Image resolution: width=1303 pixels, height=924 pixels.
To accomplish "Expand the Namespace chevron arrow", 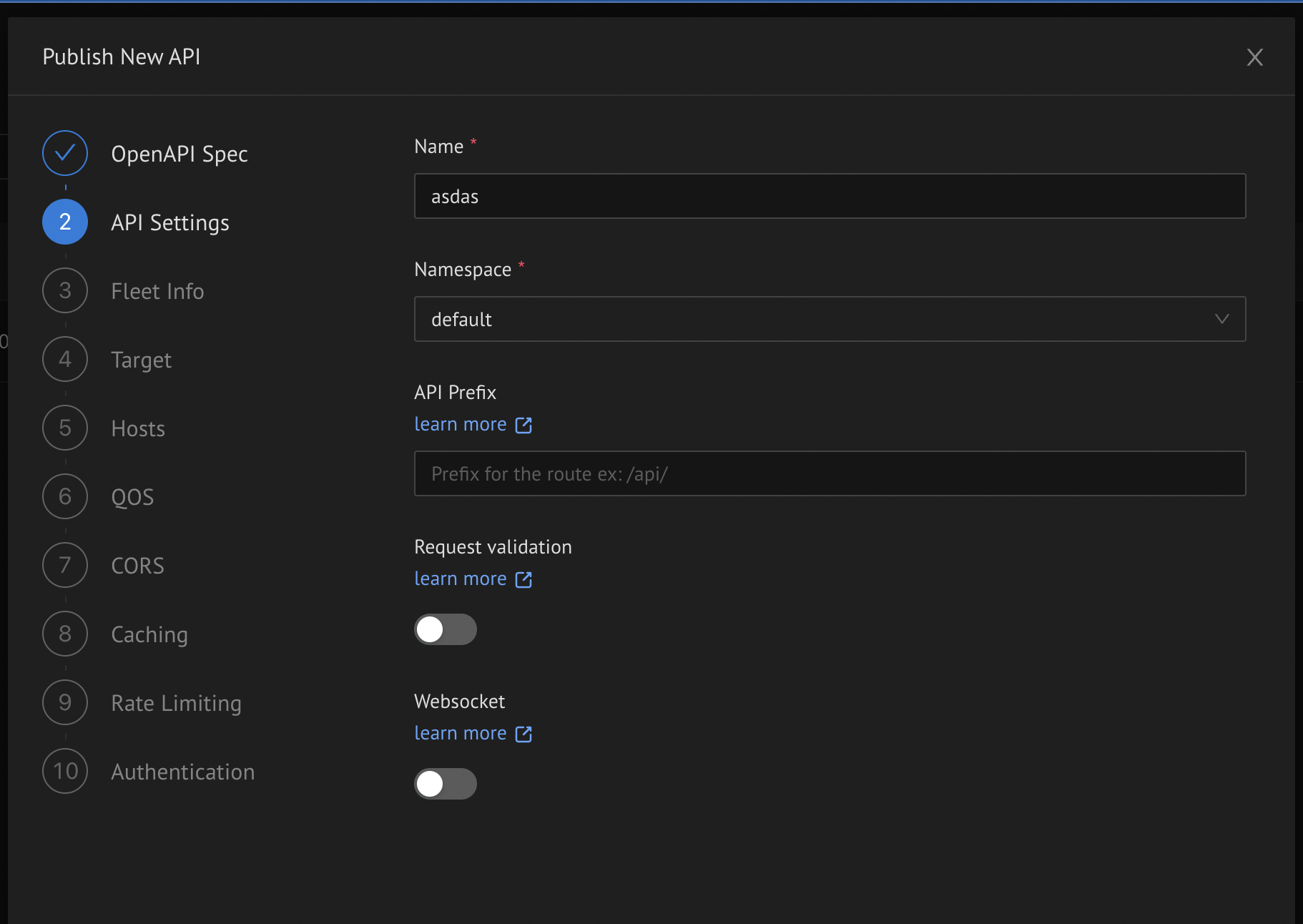I will [x=1221, y=319].
